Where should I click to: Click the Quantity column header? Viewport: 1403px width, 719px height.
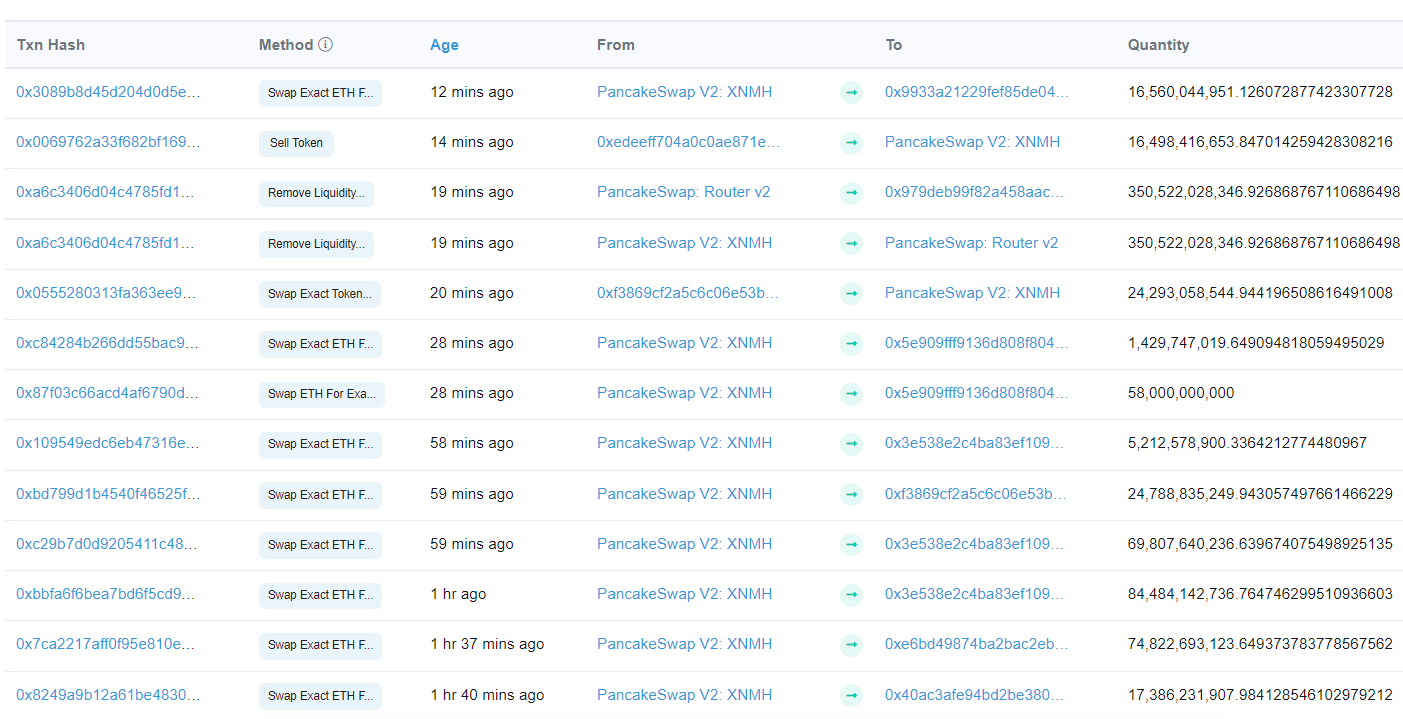tap(1159, 45)
